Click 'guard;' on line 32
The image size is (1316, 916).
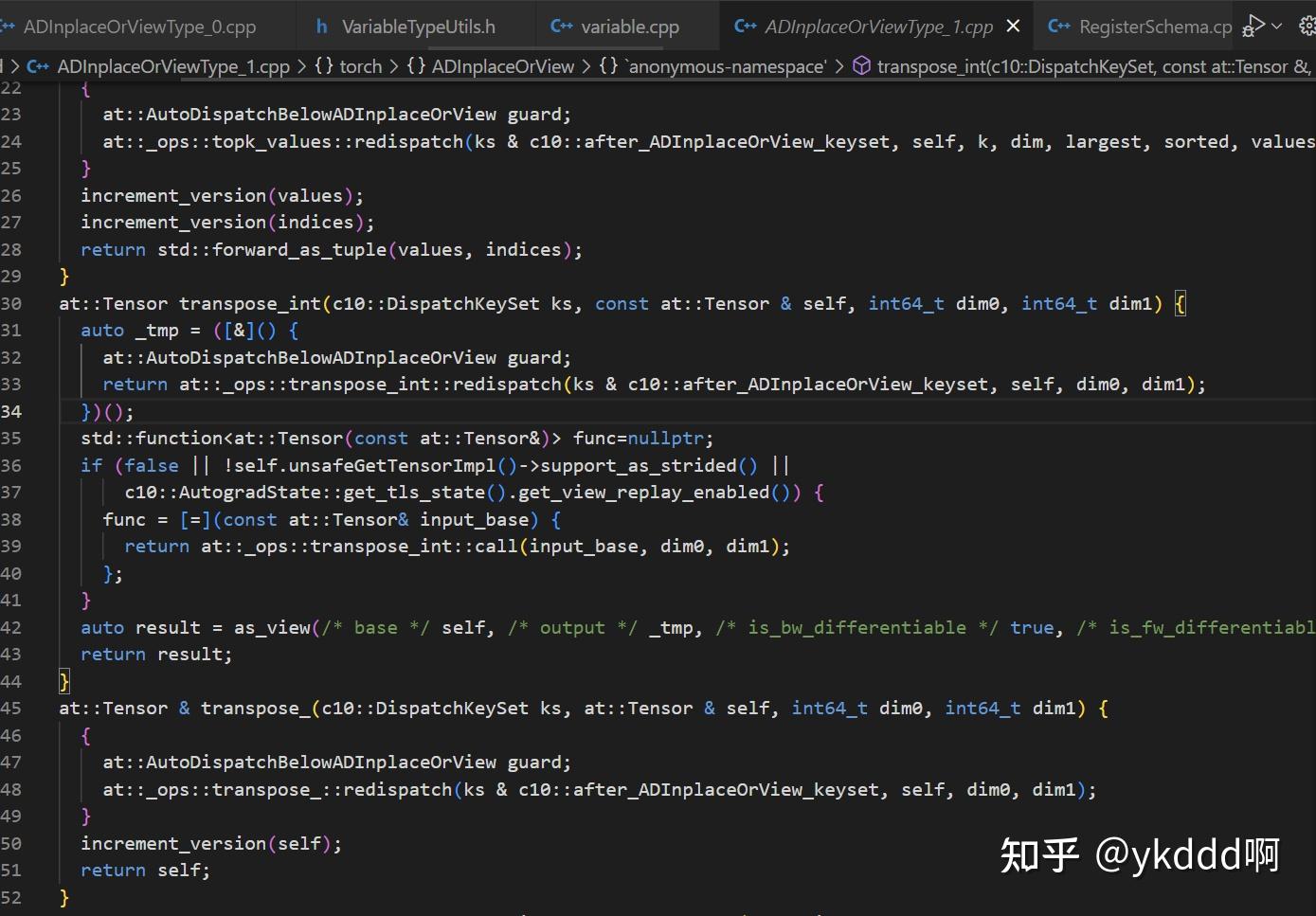[539, 357]
